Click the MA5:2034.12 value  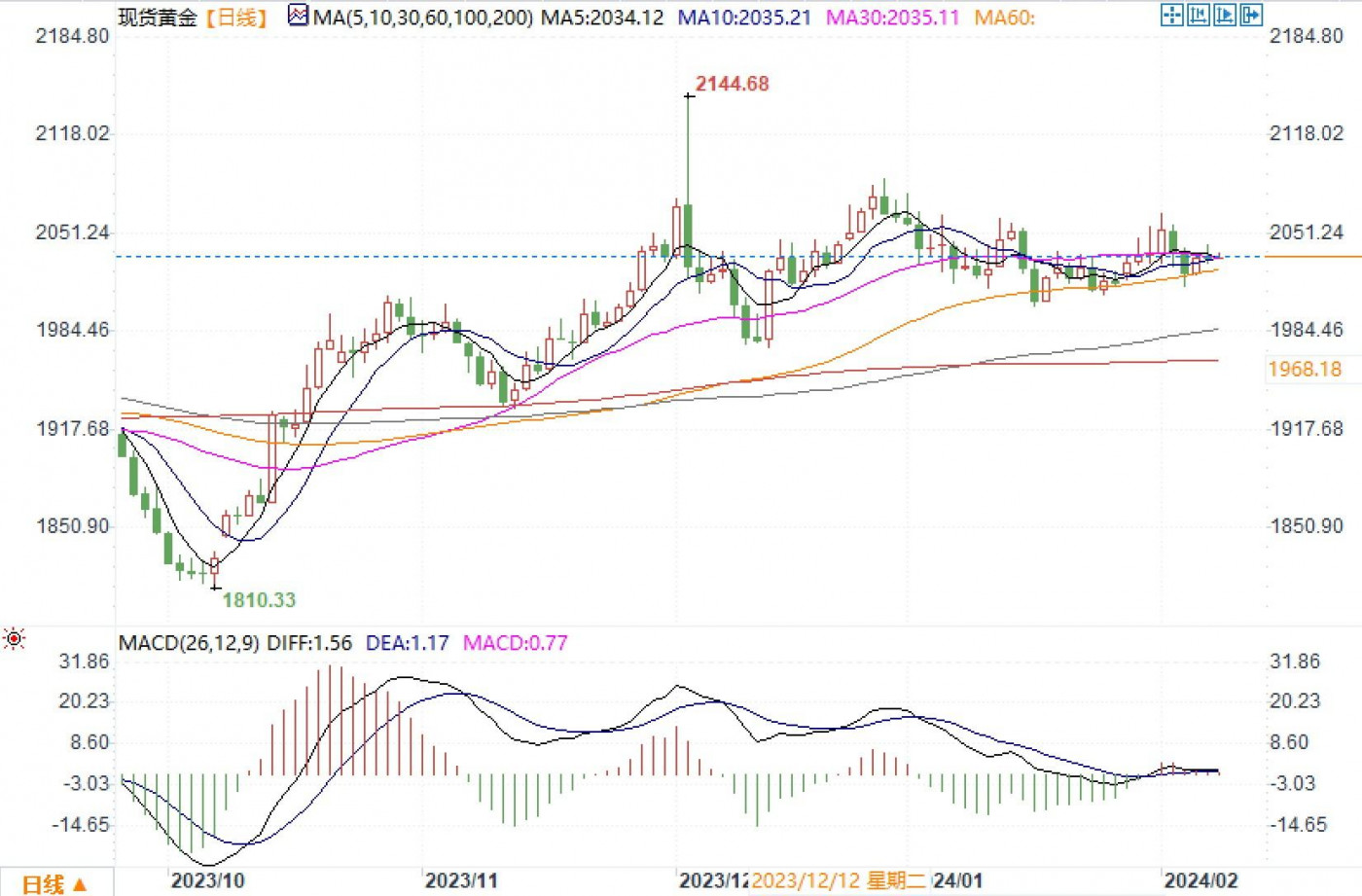click(603, 18)
